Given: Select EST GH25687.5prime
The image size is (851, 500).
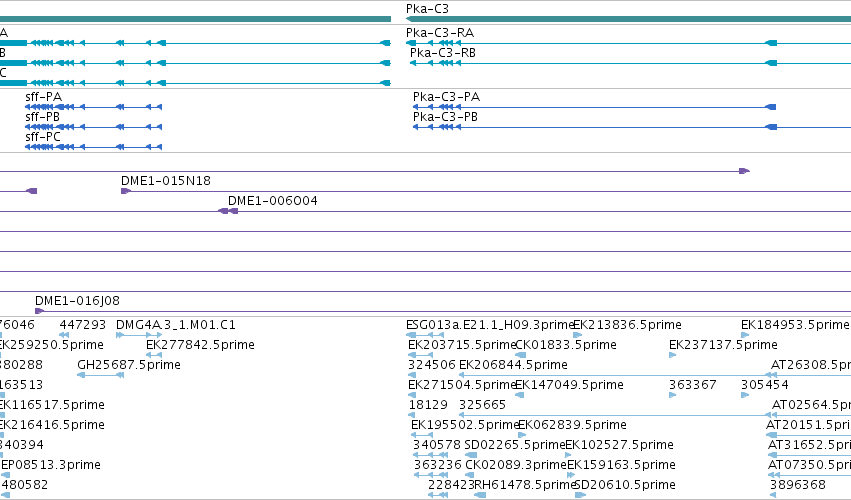Looking at the screenshot, I should tap(129, 365).
